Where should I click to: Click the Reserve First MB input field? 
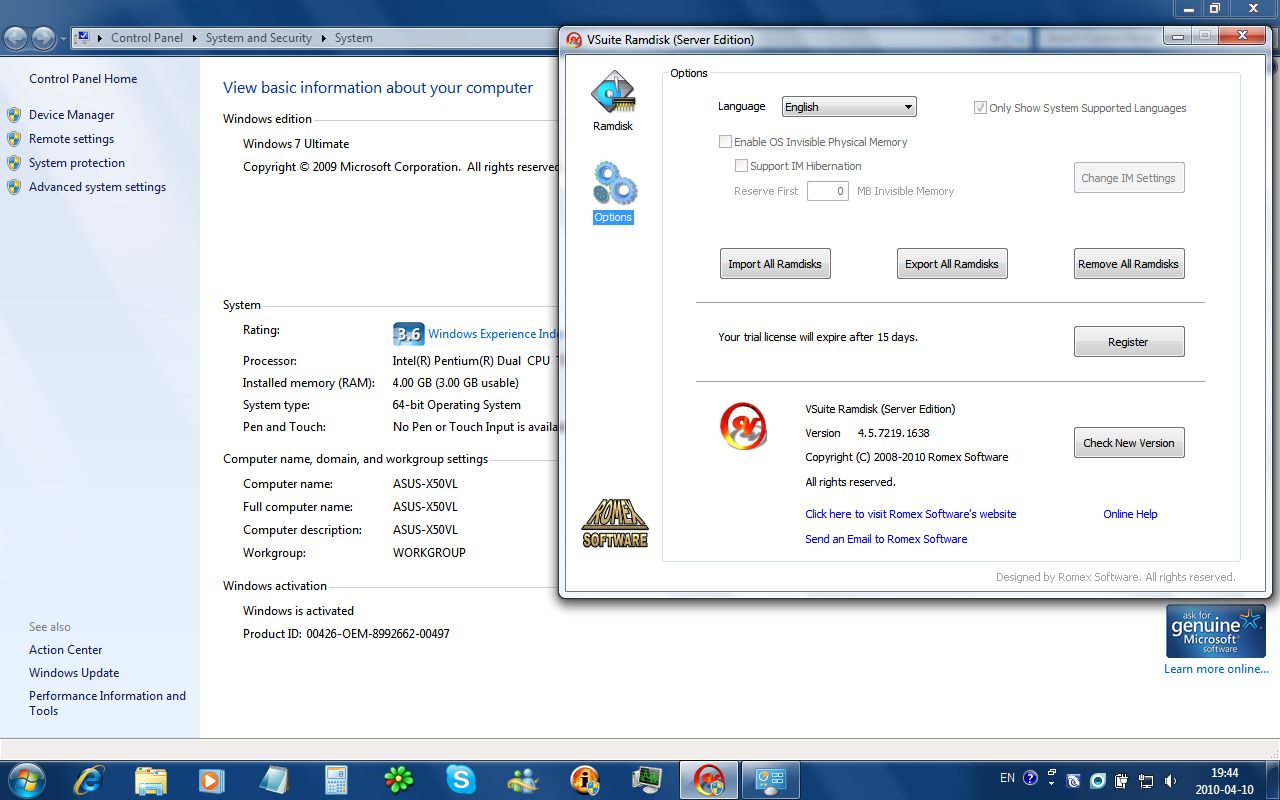828,191
